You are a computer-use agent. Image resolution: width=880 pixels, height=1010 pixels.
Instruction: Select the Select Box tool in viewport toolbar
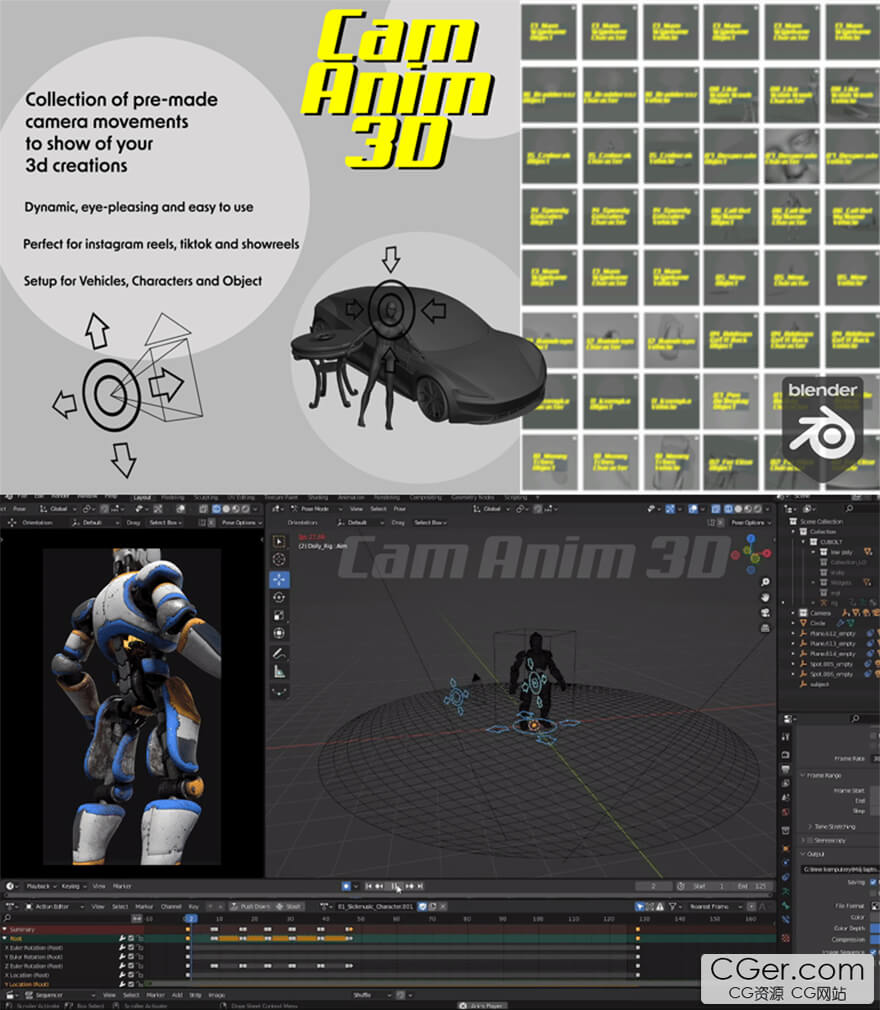tap(279, 541)
